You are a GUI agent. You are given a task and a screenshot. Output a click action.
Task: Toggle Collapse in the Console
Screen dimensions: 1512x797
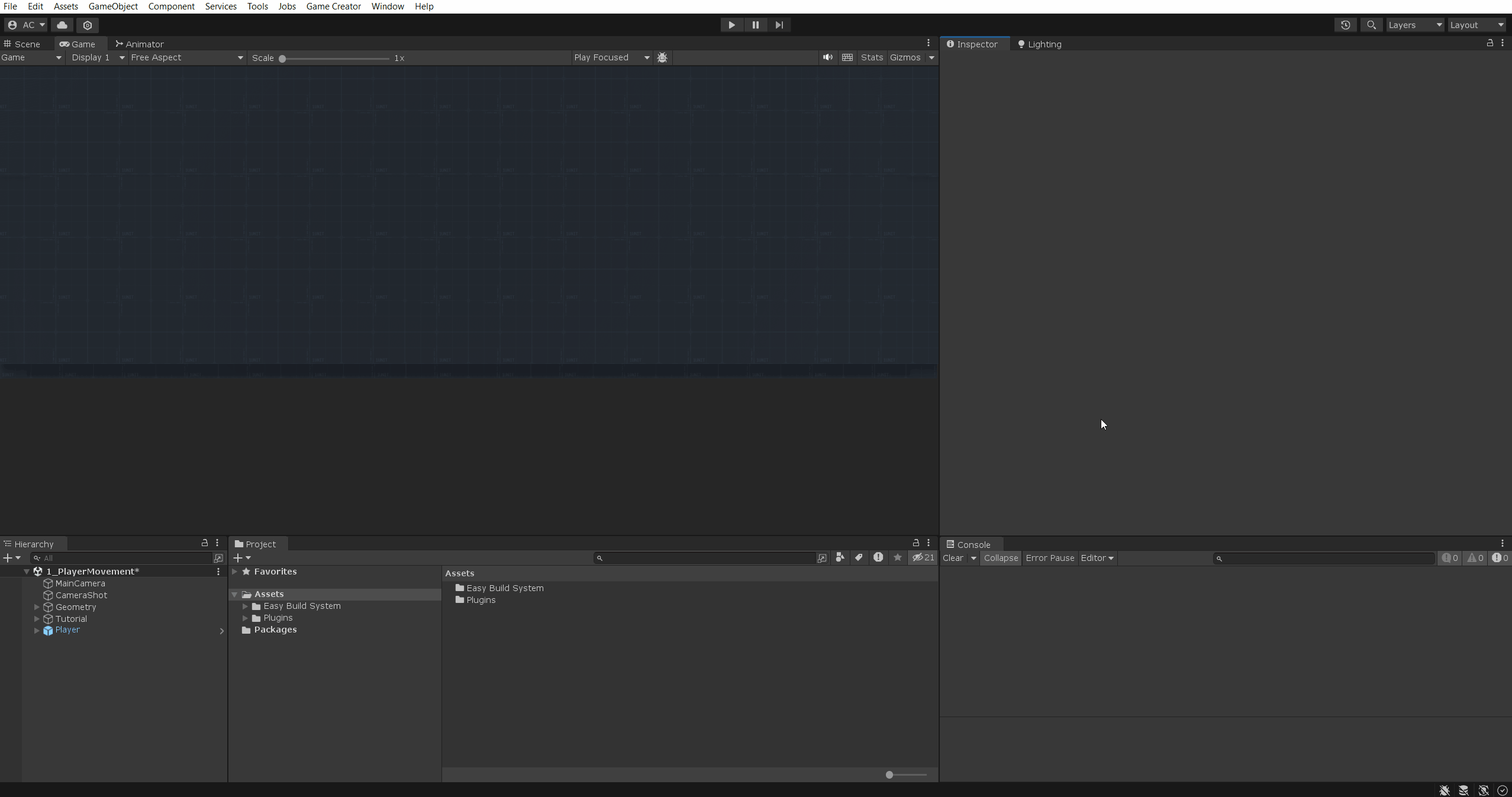click(x=1001, y=558)
